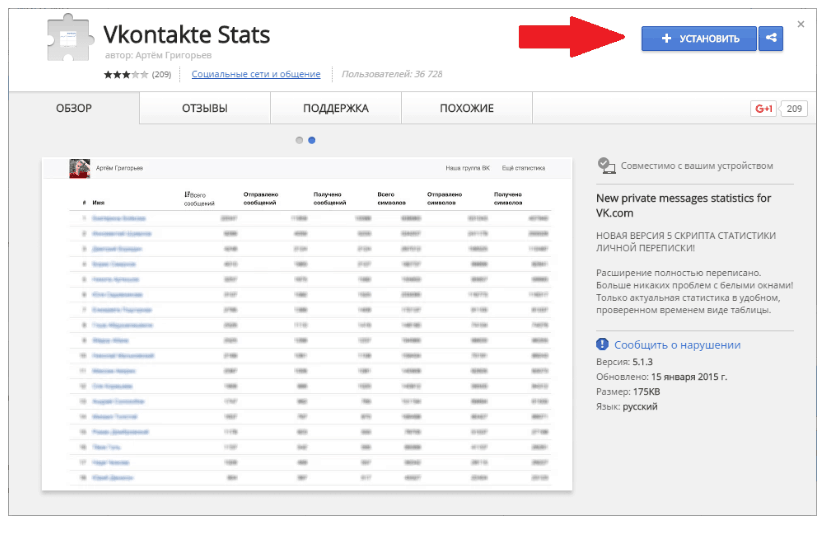The width and height of the screenshot is (825, 540).
Task: Open Социальные сети и общение category link
Action: 256,75
